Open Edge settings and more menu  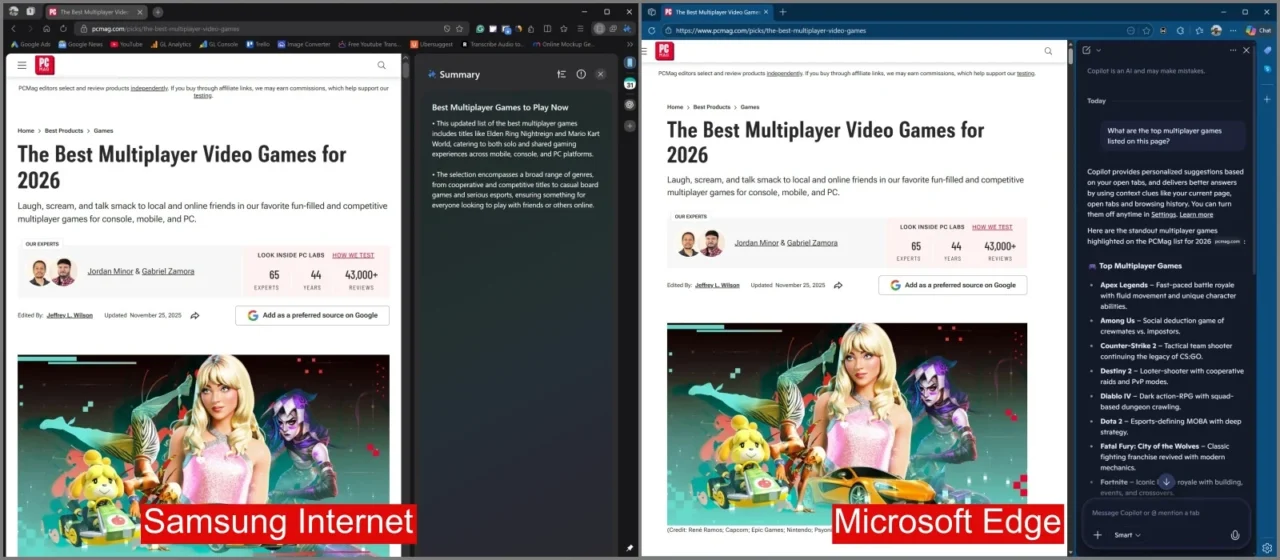point(1233,30)
